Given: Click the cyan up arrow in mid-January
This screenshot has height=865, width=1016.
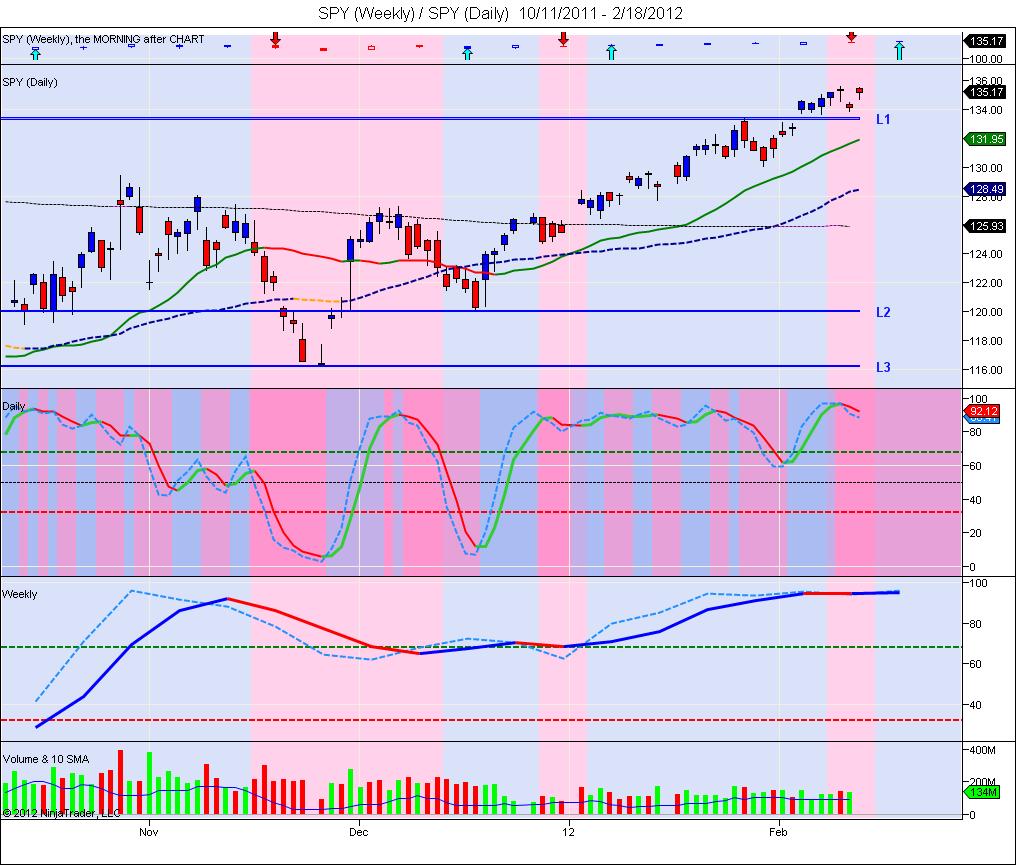Looking at the screenshot, I should [611, 52].
